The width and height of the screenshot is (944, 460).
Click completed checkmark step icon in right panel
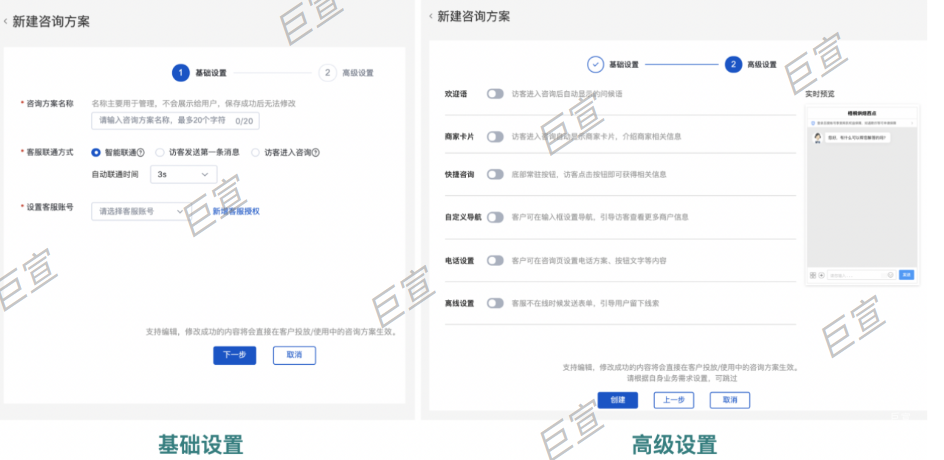tap(595, 64)
